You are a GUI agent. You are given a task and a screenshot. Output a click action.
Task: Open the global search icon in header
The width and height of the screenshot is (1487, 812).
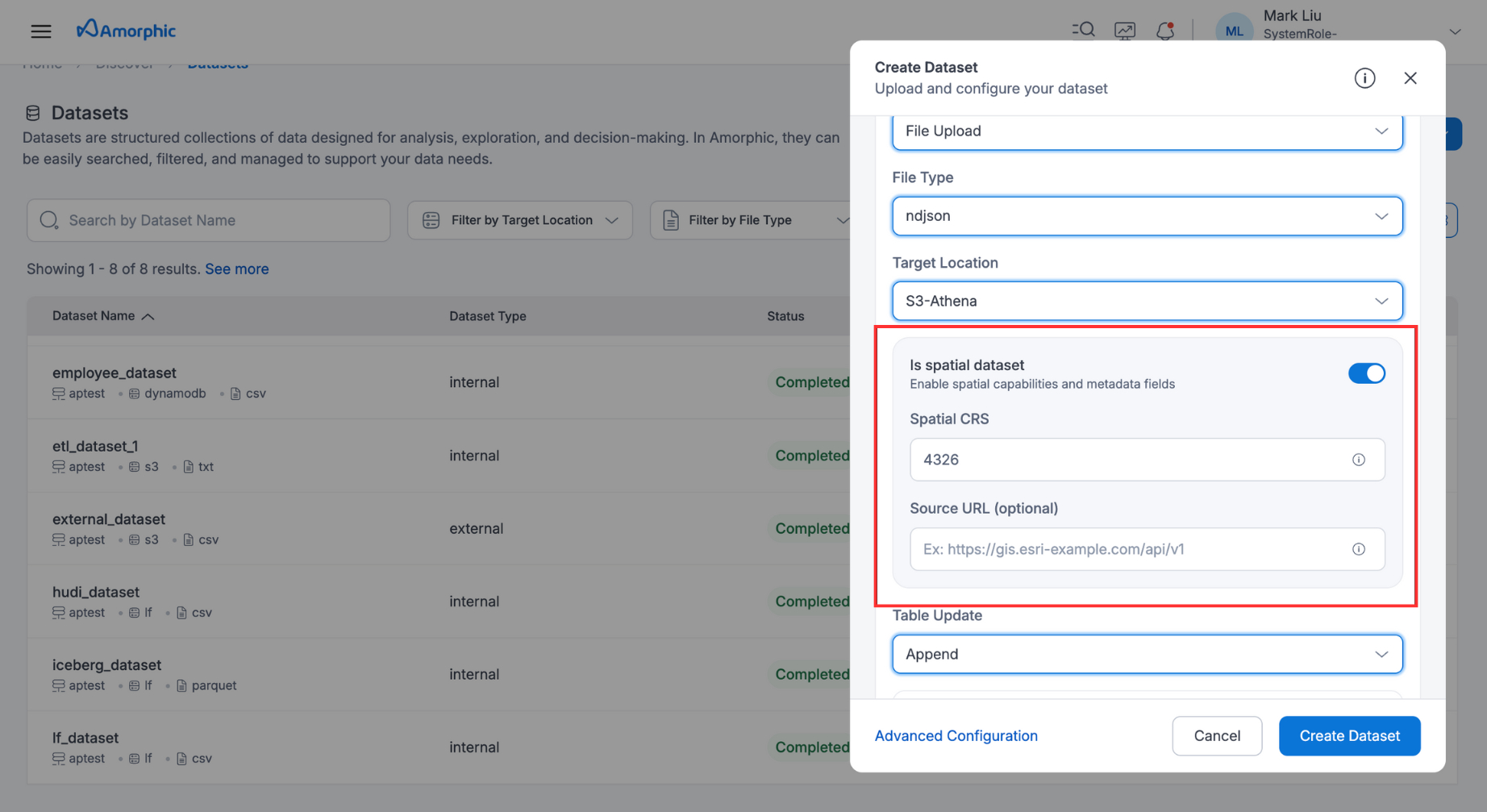point(1083,31)
